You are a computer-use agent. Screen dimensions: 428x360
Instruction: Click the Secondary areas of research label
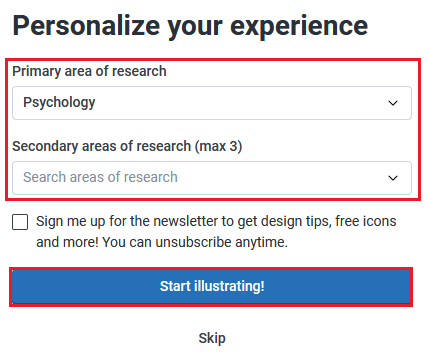(127, 146)
